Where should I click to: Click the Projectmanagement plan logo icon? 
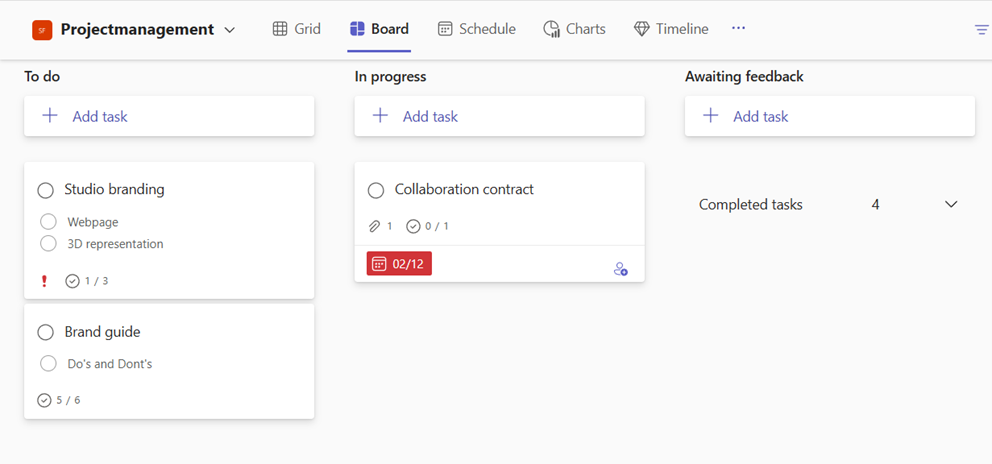coord(42,30)
